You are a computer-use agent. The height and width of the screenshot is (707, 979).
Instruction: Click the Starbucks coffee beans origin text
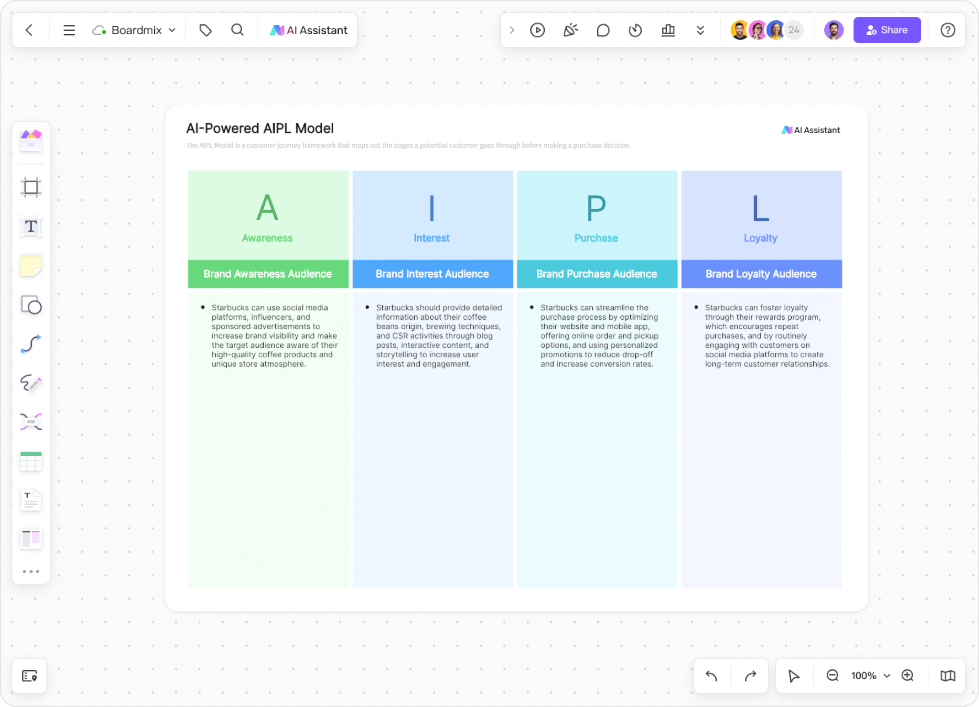(x=439, y=336)
